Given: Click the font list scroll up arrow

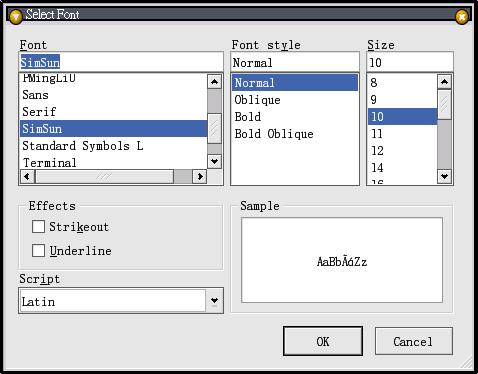Looking at the screenshot, I should pos(214,82).
